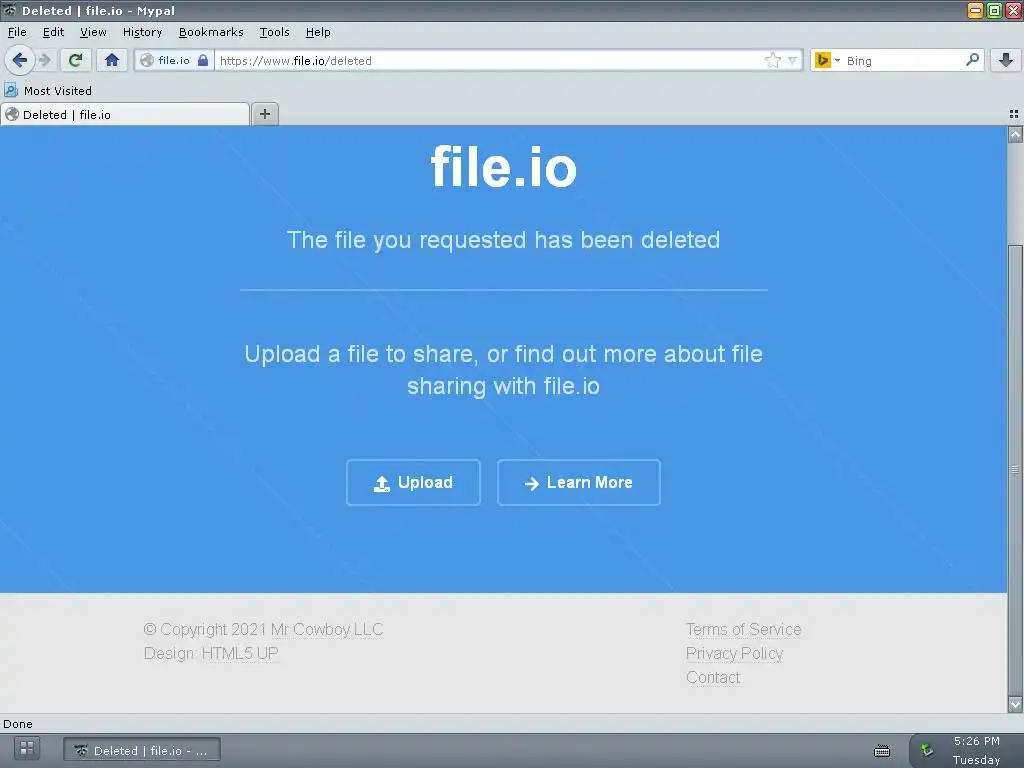Click the network status tray icon
Image resolution: width=1024 pixels, height=768 pixels.
click(x=927, y=750)
